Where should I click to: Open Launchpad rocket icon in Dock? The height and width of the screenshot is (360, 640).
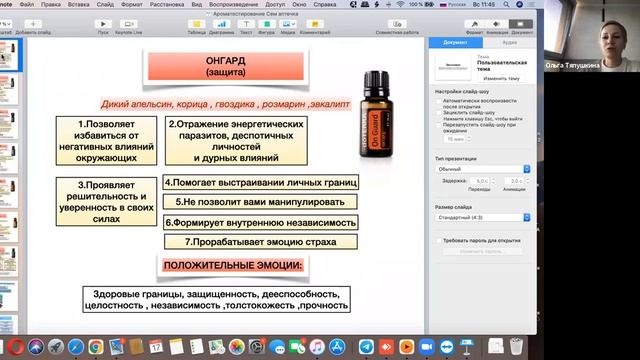56,347
